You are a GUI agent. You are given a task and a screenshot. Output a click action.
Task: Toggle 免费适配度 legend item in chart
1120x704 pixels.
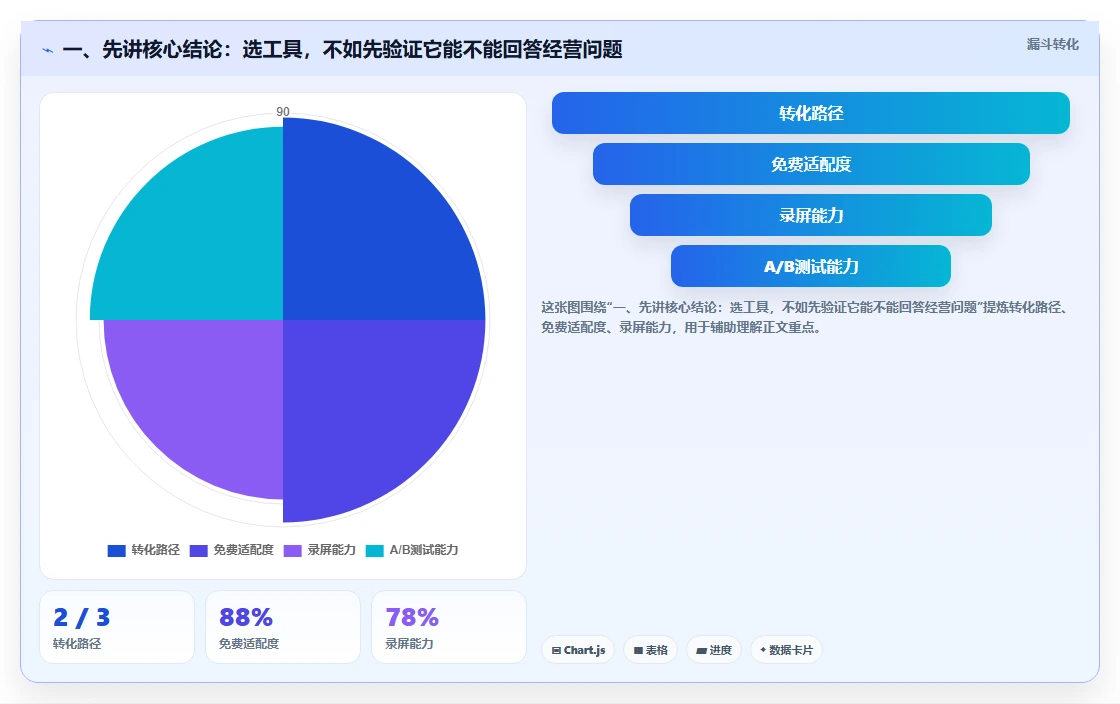(231, 550)
